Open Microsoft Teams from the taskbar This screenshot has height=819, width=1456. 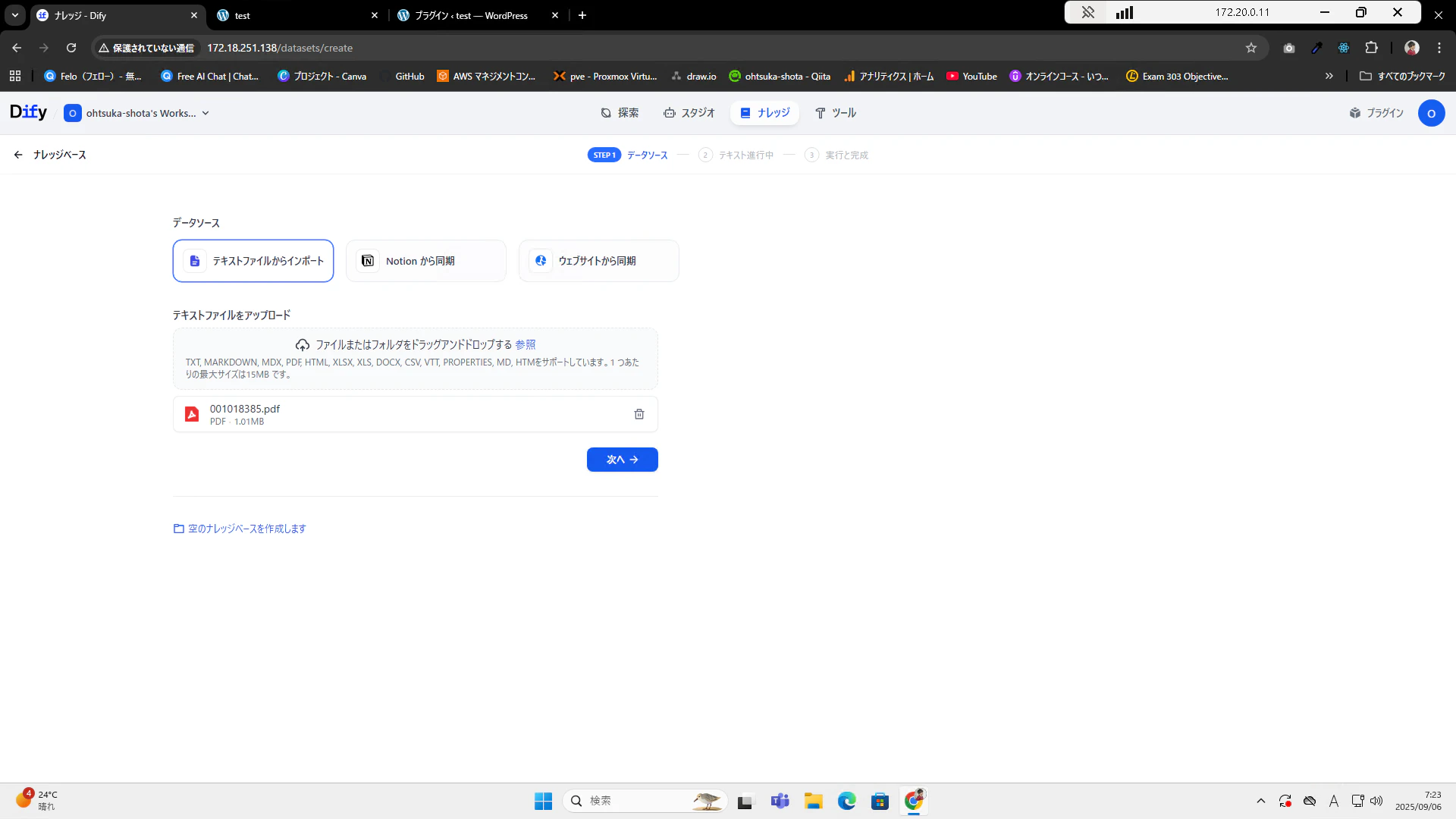[x=780, y=801]
